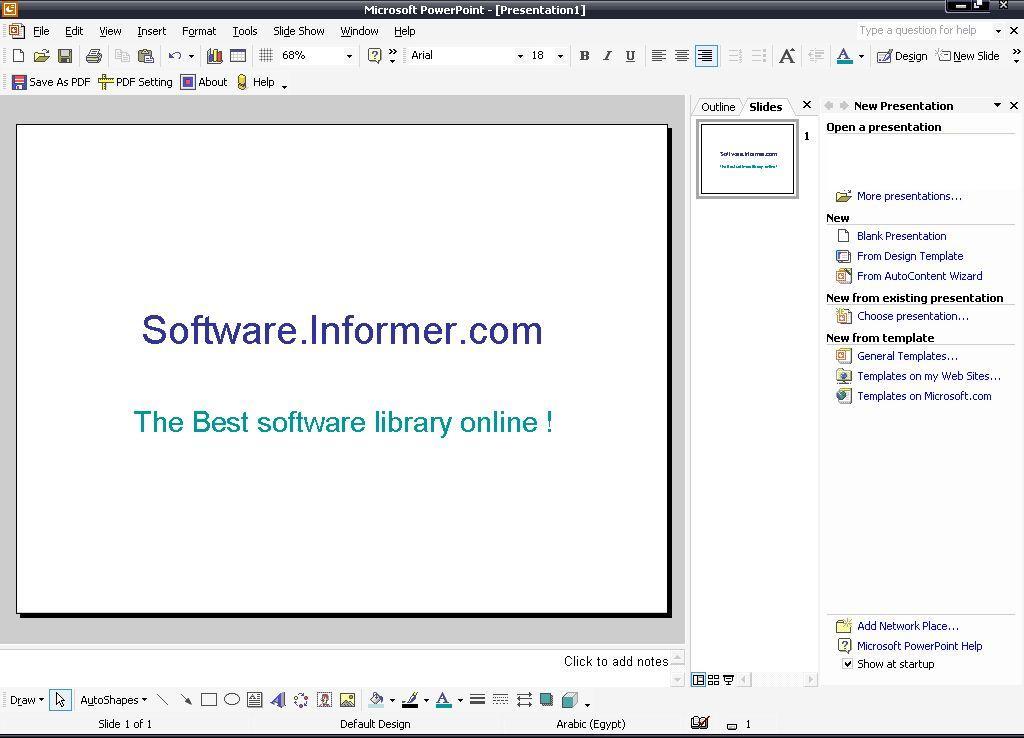Save the presentation with the floppy disk icon

[x=65, y=56]
